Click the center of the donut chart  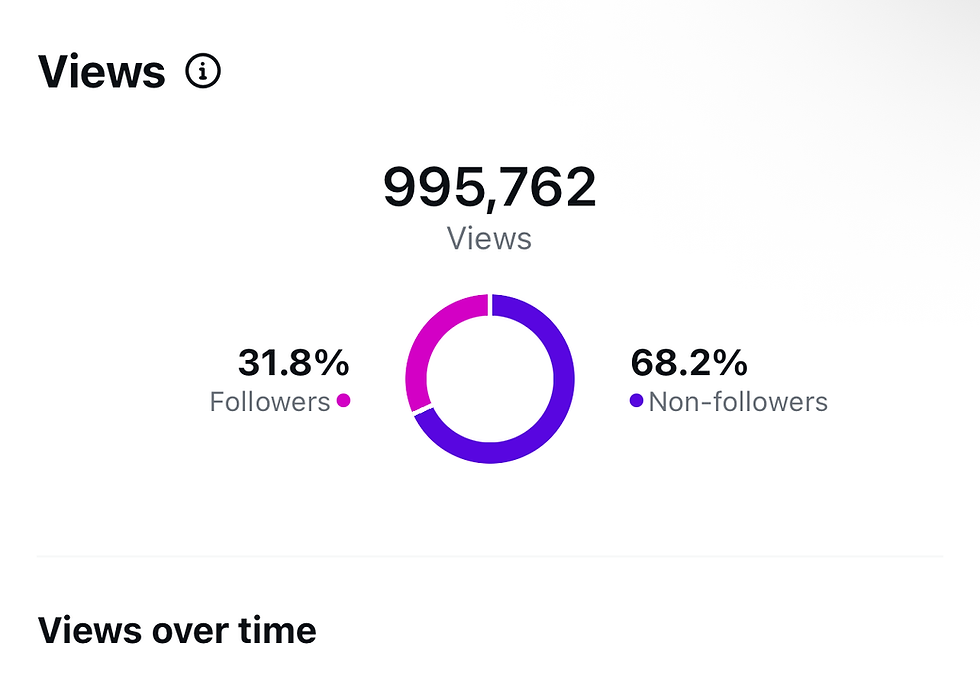[490, 379]
